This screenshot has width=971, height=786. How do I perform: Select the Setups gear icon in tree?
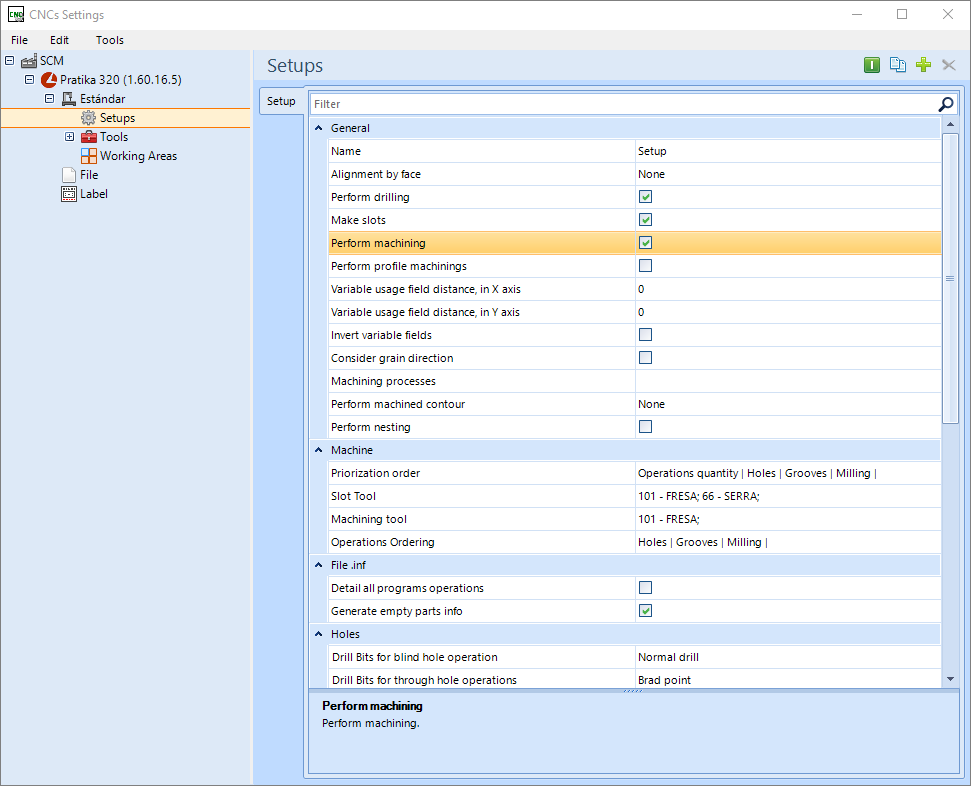point(89,118)
